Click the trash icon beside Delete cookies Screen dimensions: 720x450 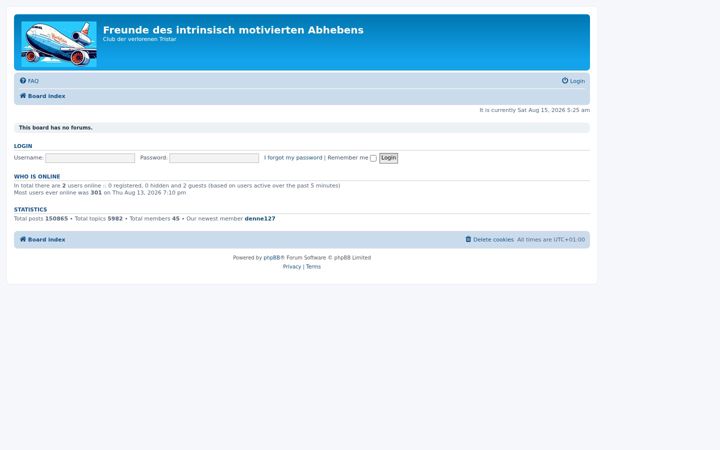click(468, 239)
